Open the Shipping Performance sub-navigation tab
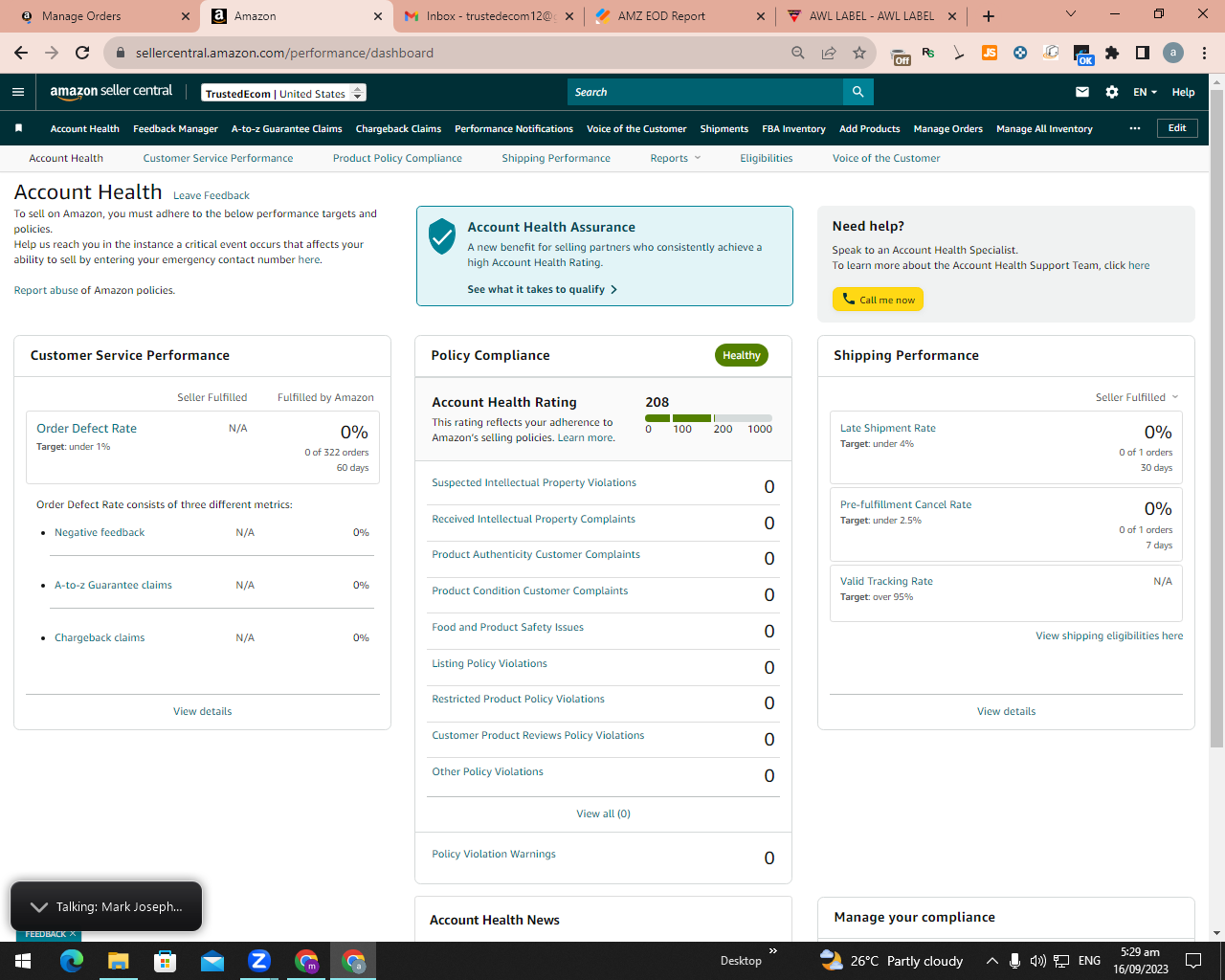 556,158
